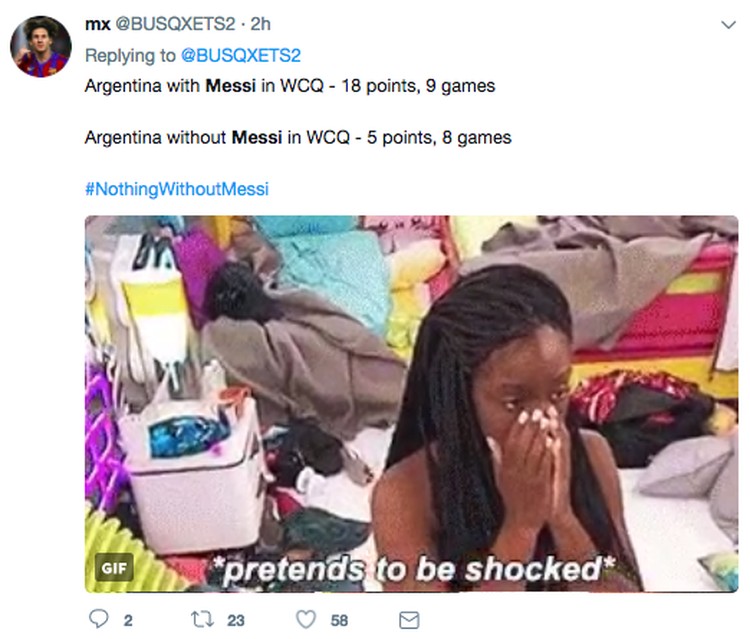Follow the @BUSQXETS2 replying-to mention link
This screenshot has width=750, height=639.
tap(241, 55)
